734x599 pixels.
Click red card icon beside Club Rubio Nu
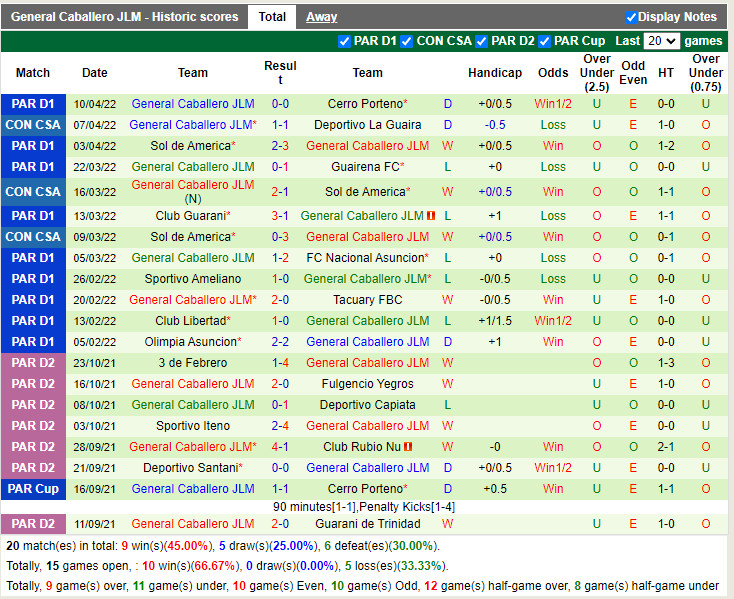click(408, 447)
